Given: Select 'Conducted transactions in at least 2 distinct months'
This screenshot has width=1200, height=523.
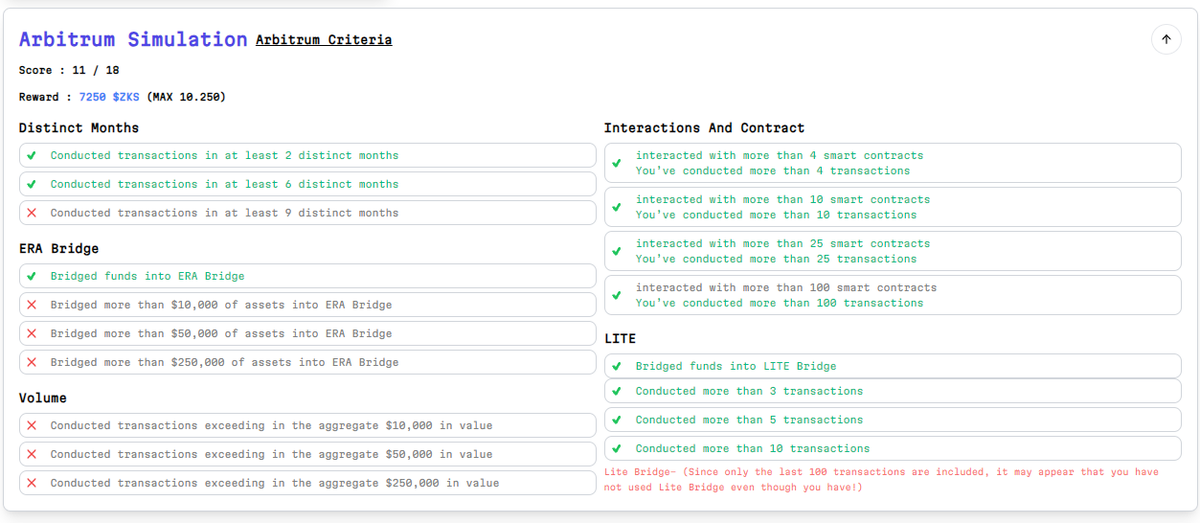Looking at the screenshot, I should click(224, 156).
